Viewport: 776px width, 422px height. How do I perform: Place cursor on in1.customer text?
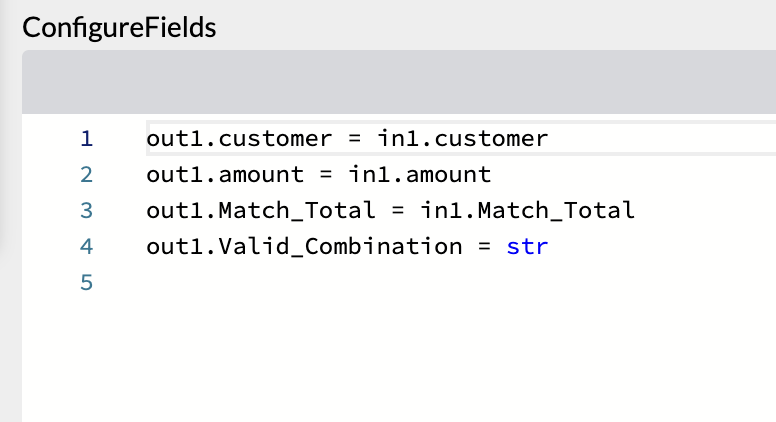pyautogui.click(x=463, y=138)
